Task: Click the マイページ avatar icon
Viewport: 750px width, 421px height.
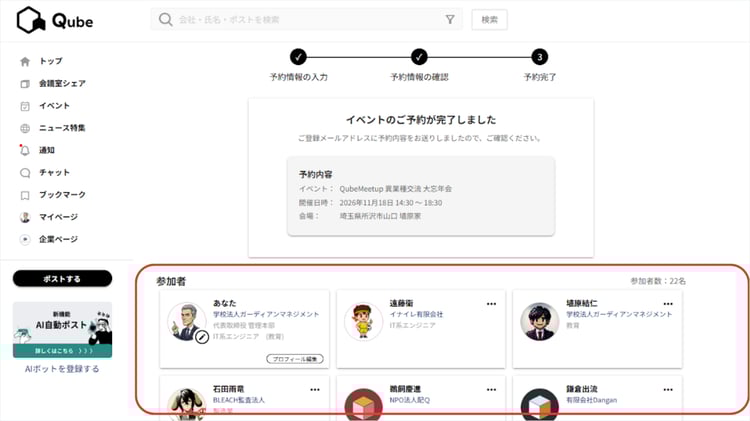Action: [25, 217]
